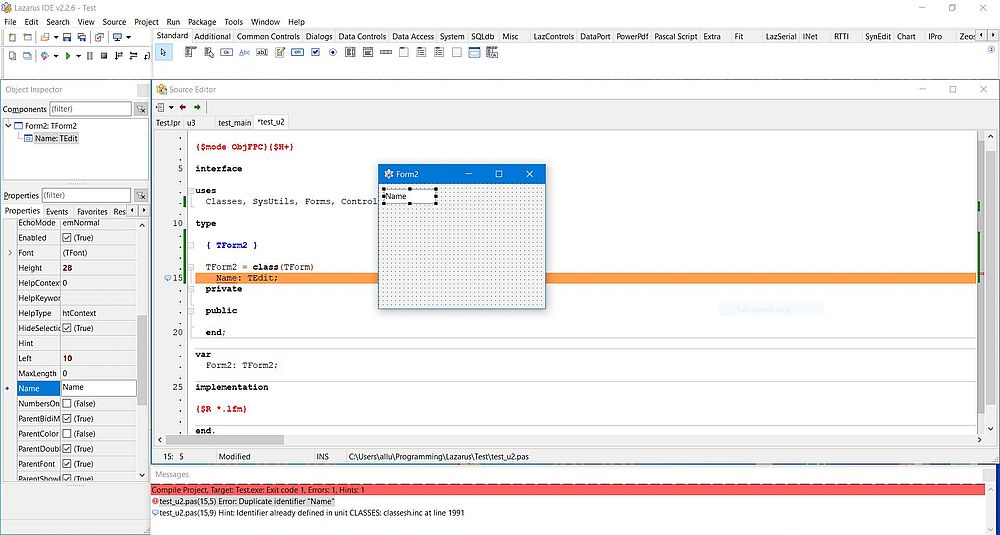This screenshot has height=535, width=1000.
Task: Open the dropdown beside the Run play icon
Action: coord(78,56)
